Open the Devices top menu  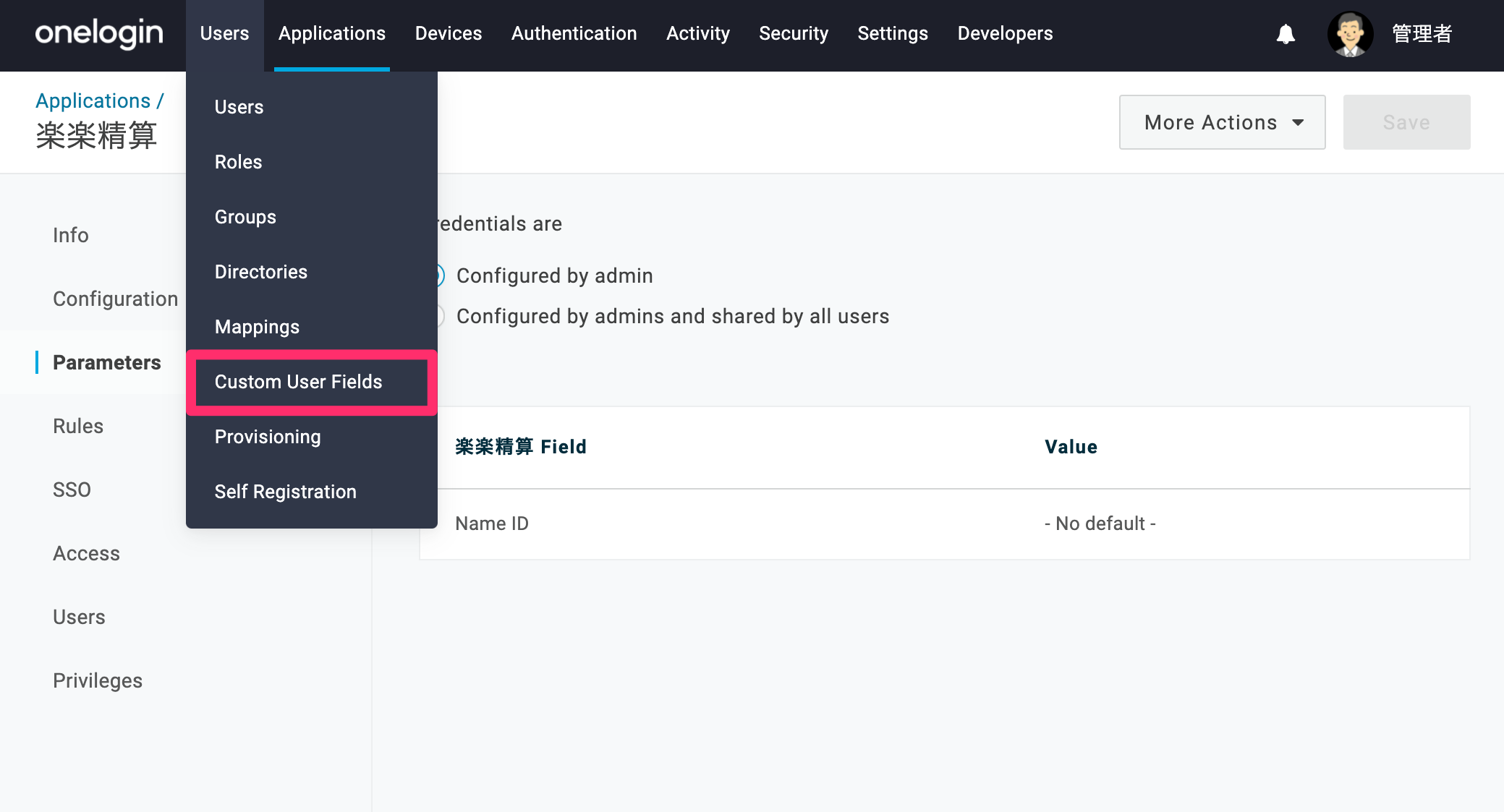[x=449, y=34]
